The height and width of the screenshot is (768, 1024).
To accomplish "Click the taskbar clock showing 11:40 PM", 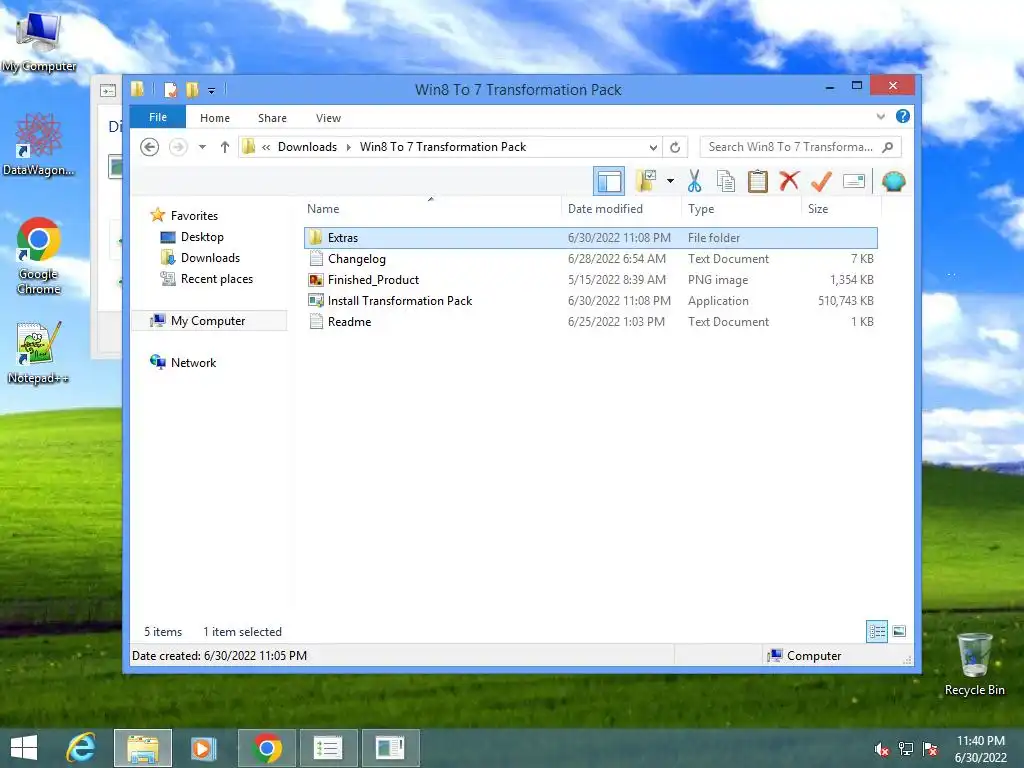I will (980, 749).
